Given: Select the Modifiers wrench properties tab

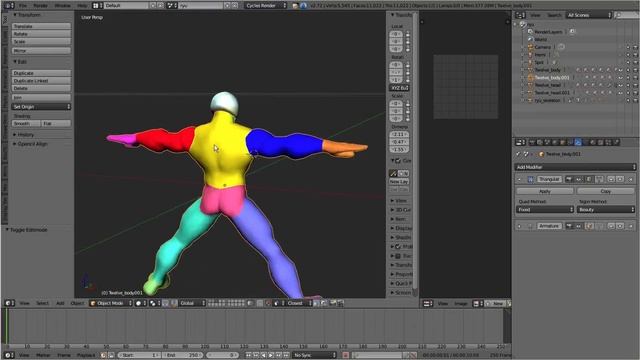Looking at the screenshot, I should click(x=578, y=142).
